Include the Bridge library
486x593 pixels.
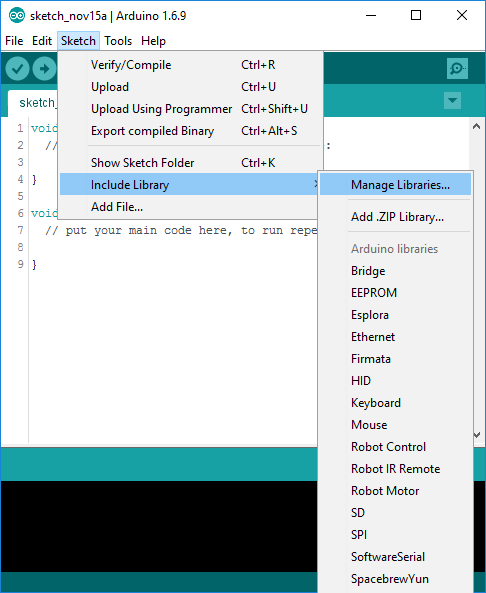click(x=395, y=271)
